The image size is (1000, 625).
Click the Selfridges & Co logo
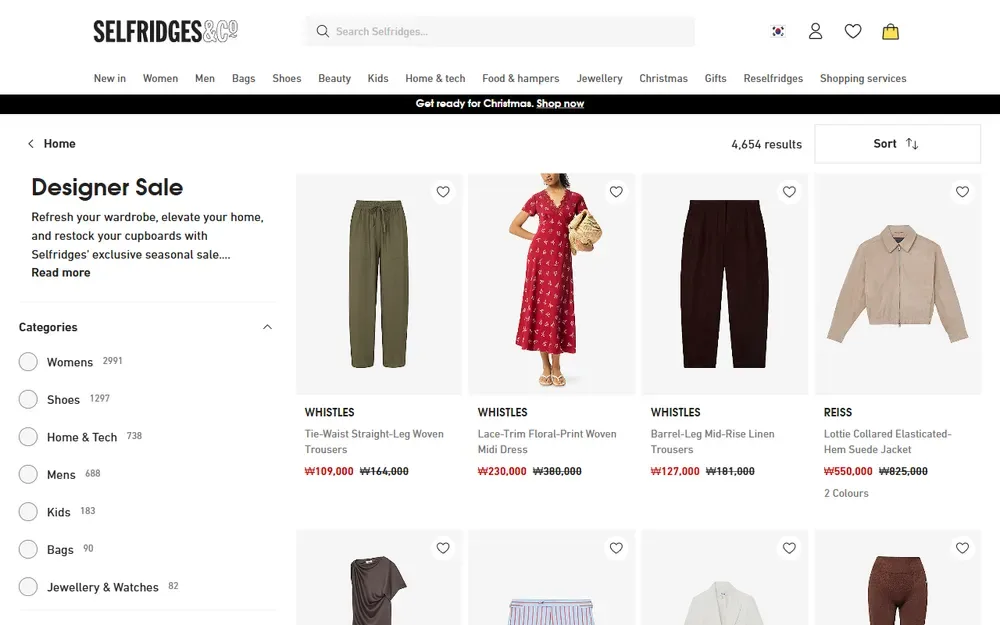(166, 31)
